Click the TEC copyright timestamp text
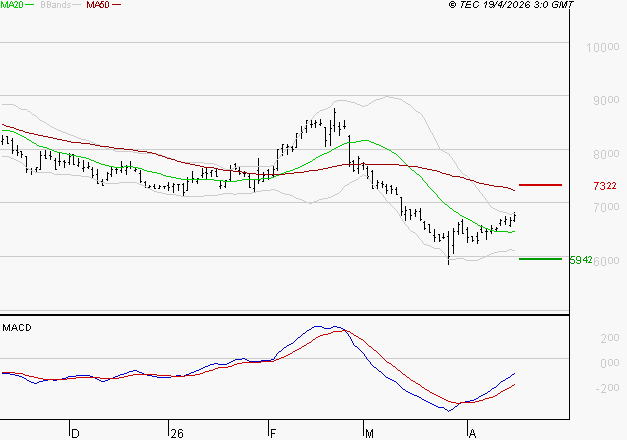Image resolution: width=627 pixels, height=440 pixels. (x=511, y=5)
